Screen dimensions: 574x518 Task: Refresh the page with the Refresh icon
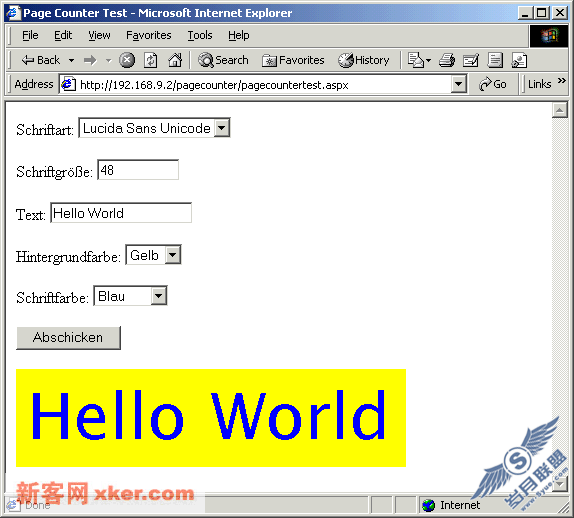pos(150,60)
